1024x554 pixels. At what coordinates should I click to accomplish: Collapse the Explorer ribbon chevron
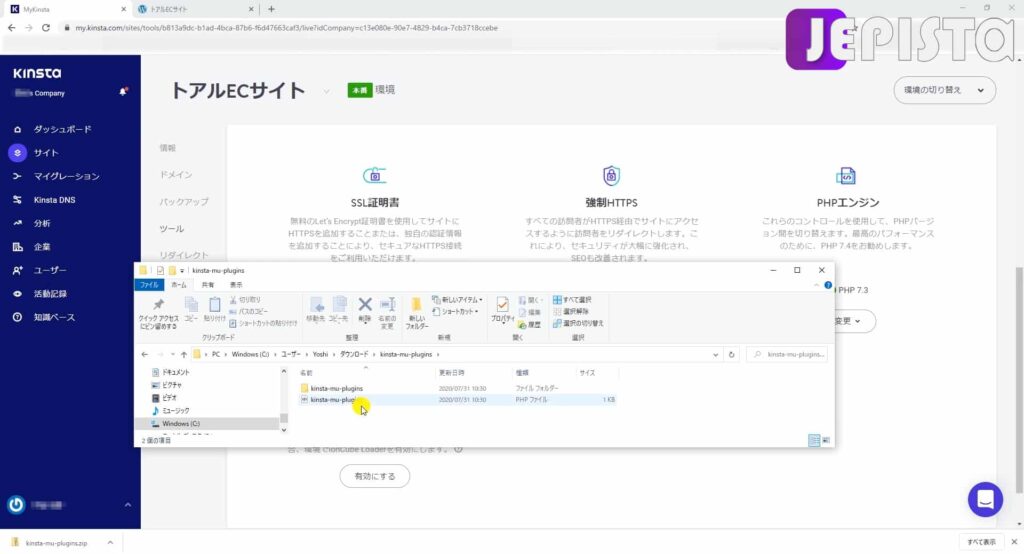coord(816,285)
